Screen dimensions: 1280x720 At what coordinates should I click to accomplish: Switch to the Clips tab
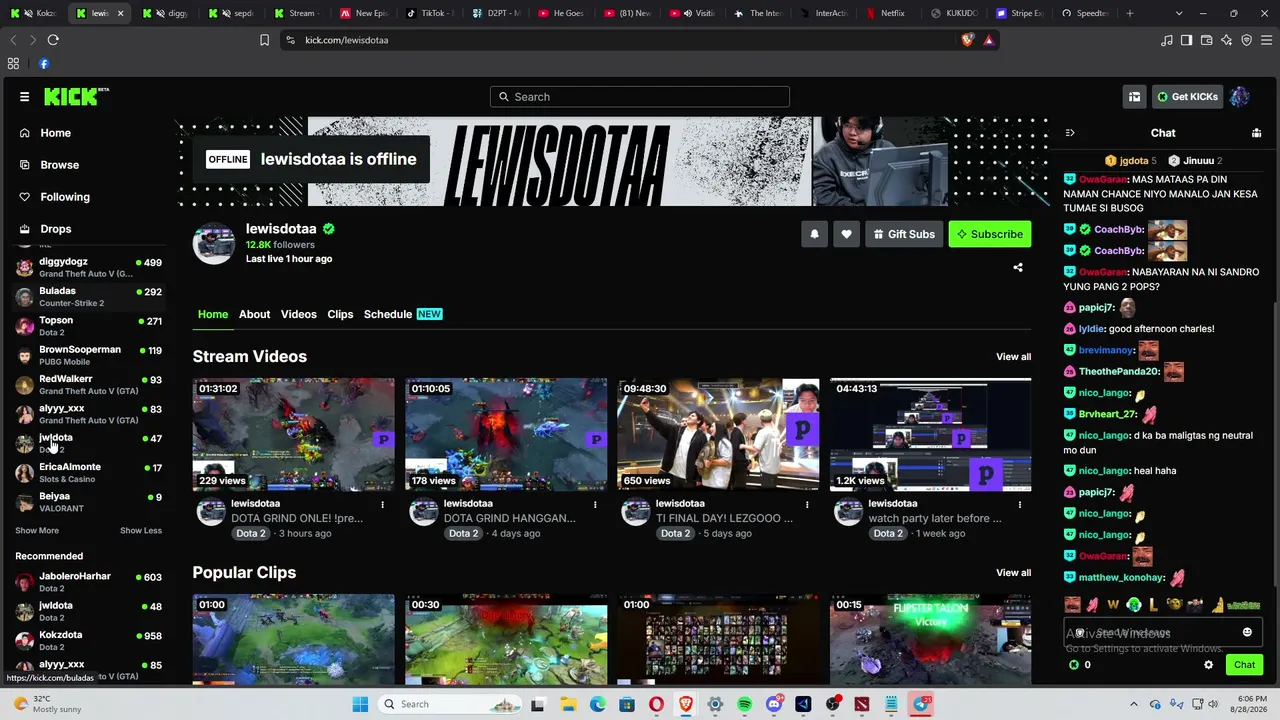coord(340,314)
